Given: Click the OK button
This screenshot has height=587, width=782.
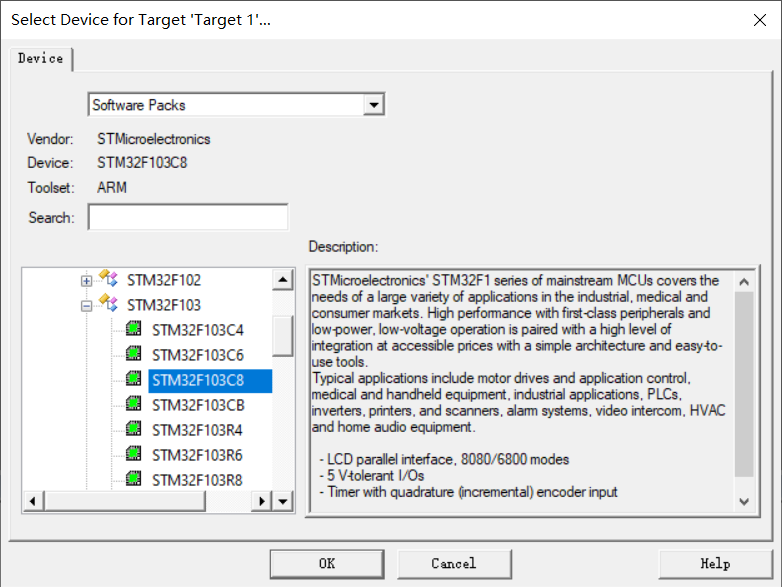Looking at the screenshot, I should [x=327, y=564].
